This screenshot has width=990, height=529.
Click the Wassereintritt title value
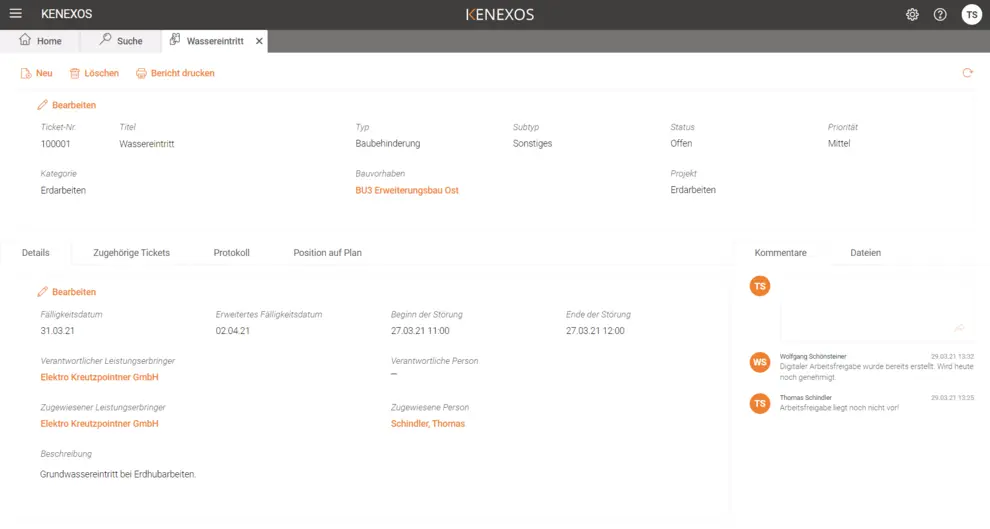146,144
